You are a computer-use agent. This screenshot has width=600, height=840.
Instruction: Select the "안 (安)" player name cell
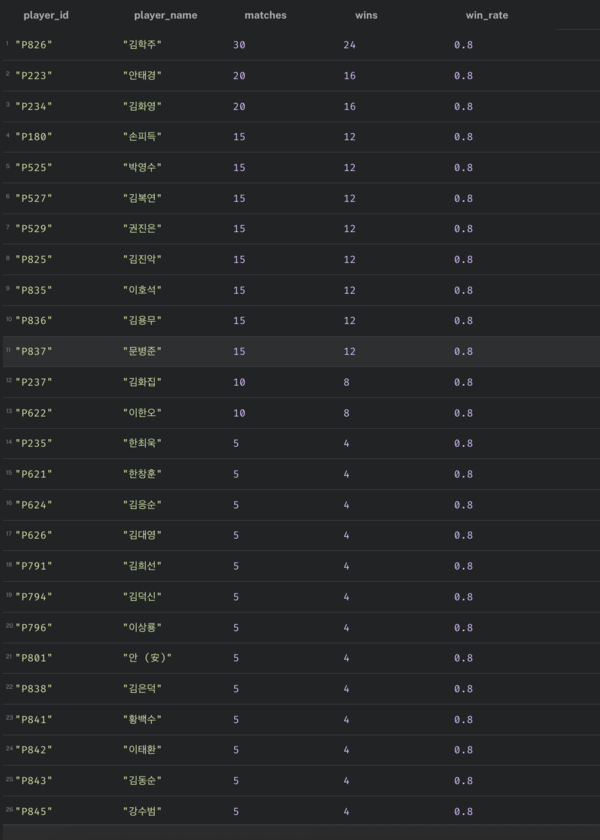click(x=146, y=658)
